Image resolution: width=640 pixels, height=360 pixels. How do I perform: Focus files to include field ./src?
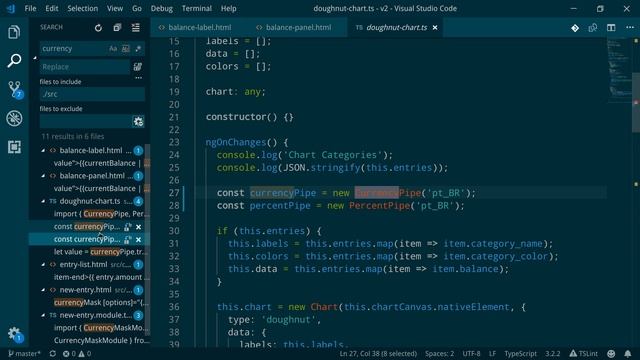click(x=92, y=94)
